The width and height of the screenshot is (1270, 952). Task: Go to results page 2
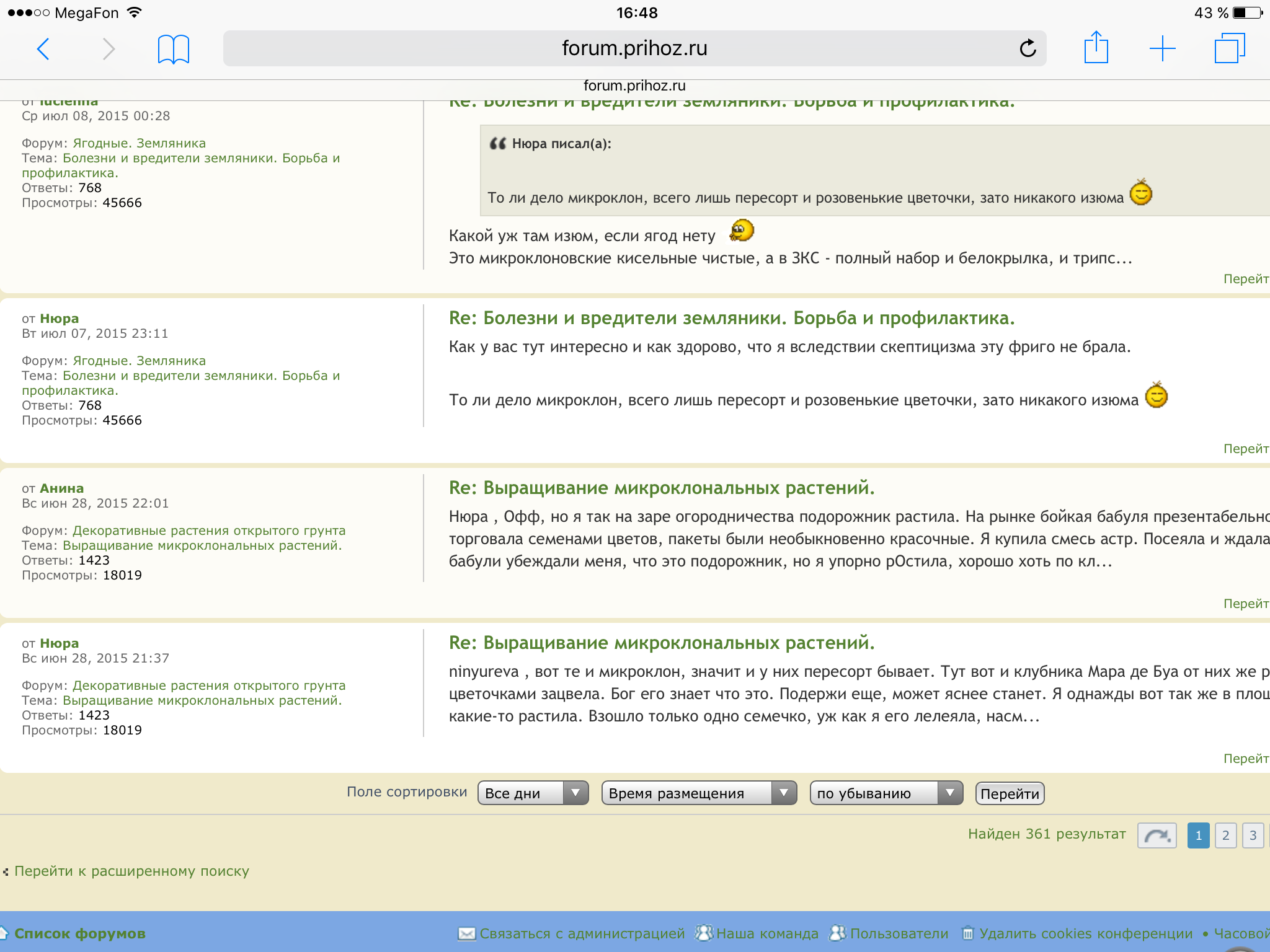(x=1225, y=835)
